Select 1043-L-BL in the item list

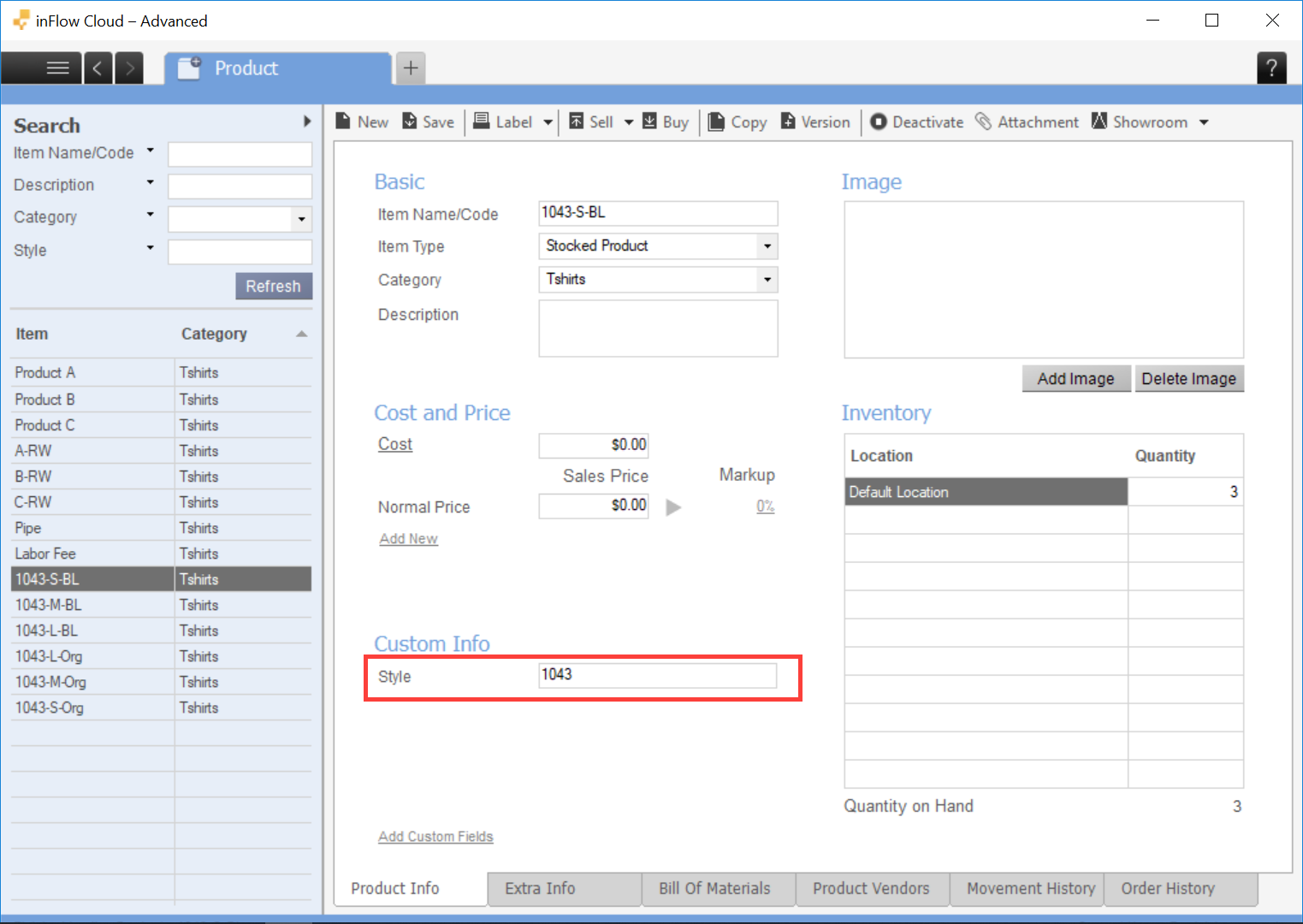(161, 631)
